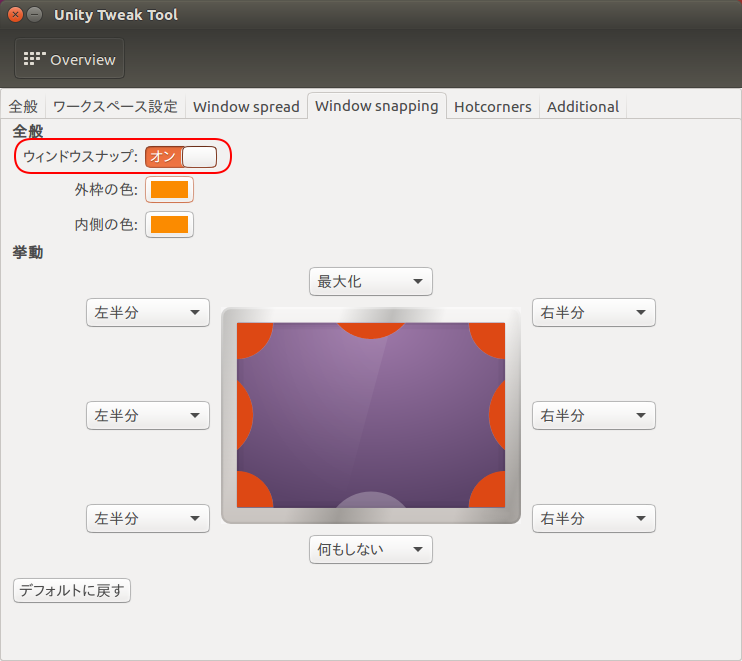Open the Additional tab

coord(583,106)
